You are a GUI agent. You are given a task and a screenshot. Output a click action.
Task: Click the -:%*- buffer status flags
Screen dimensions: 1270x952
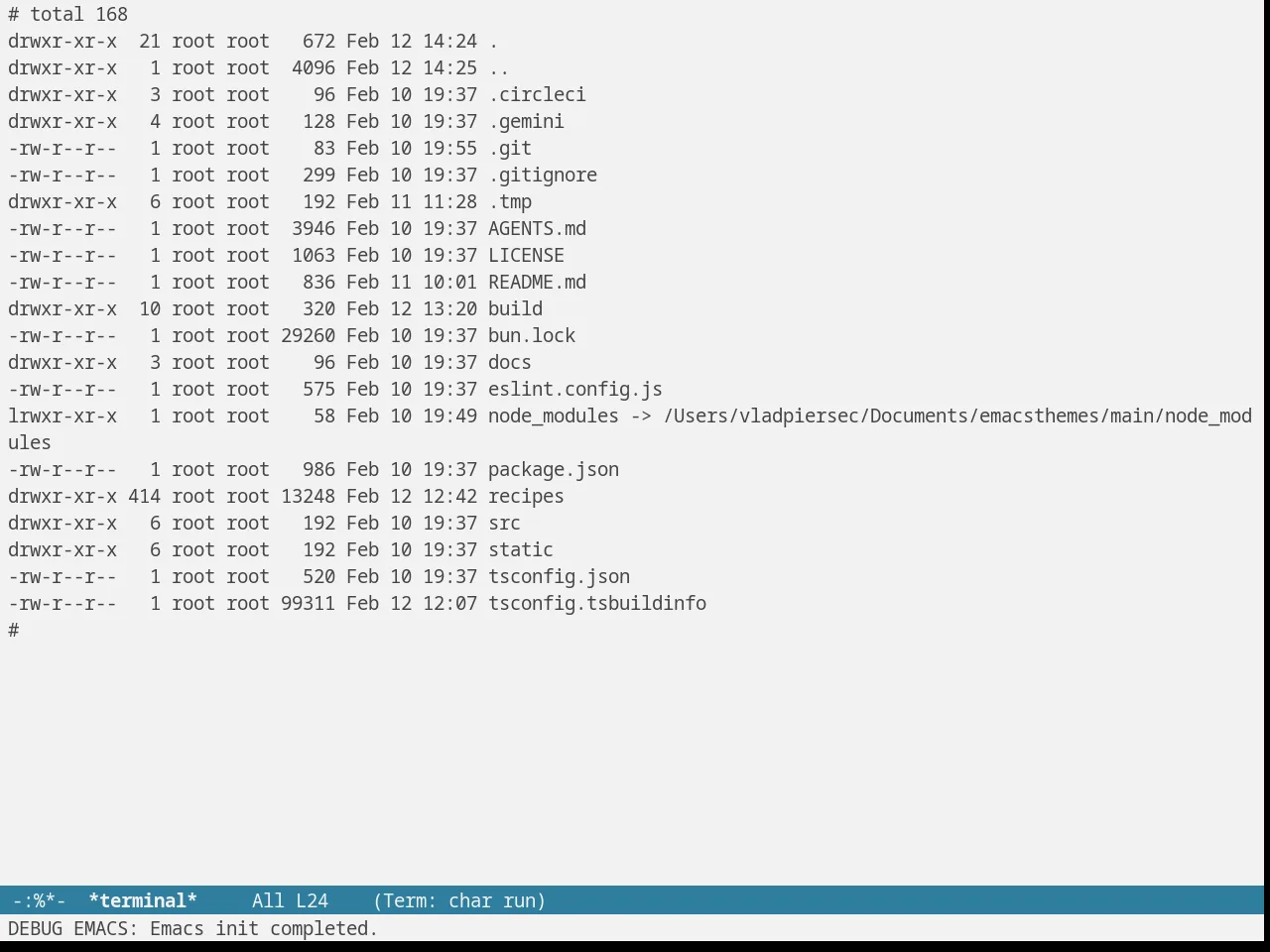pyautogui.click(x=40, y=900)
